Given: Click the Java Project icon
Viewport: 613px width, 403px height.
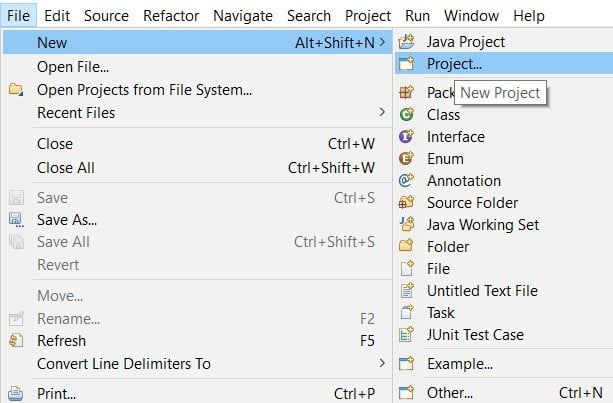Looking at the screenshot, I should pos(406,41).
